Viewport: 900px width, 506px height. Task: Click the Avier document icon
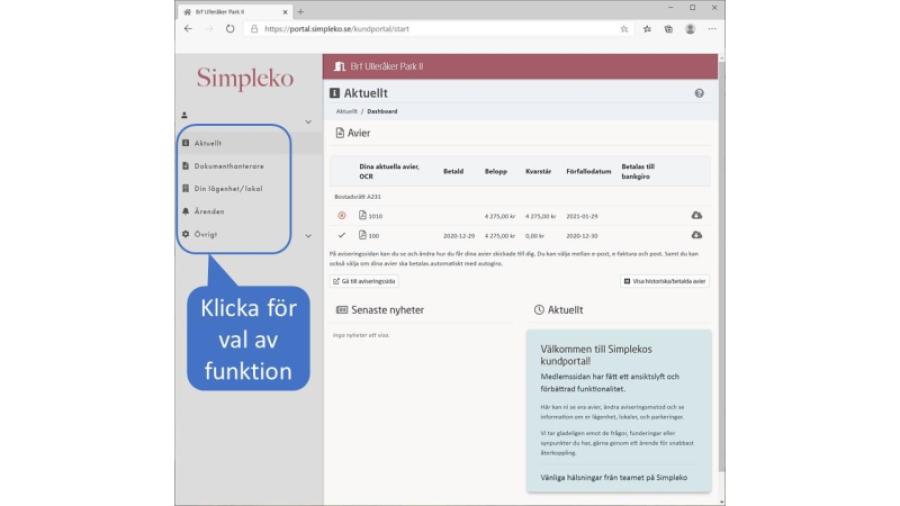click(340, 133)
